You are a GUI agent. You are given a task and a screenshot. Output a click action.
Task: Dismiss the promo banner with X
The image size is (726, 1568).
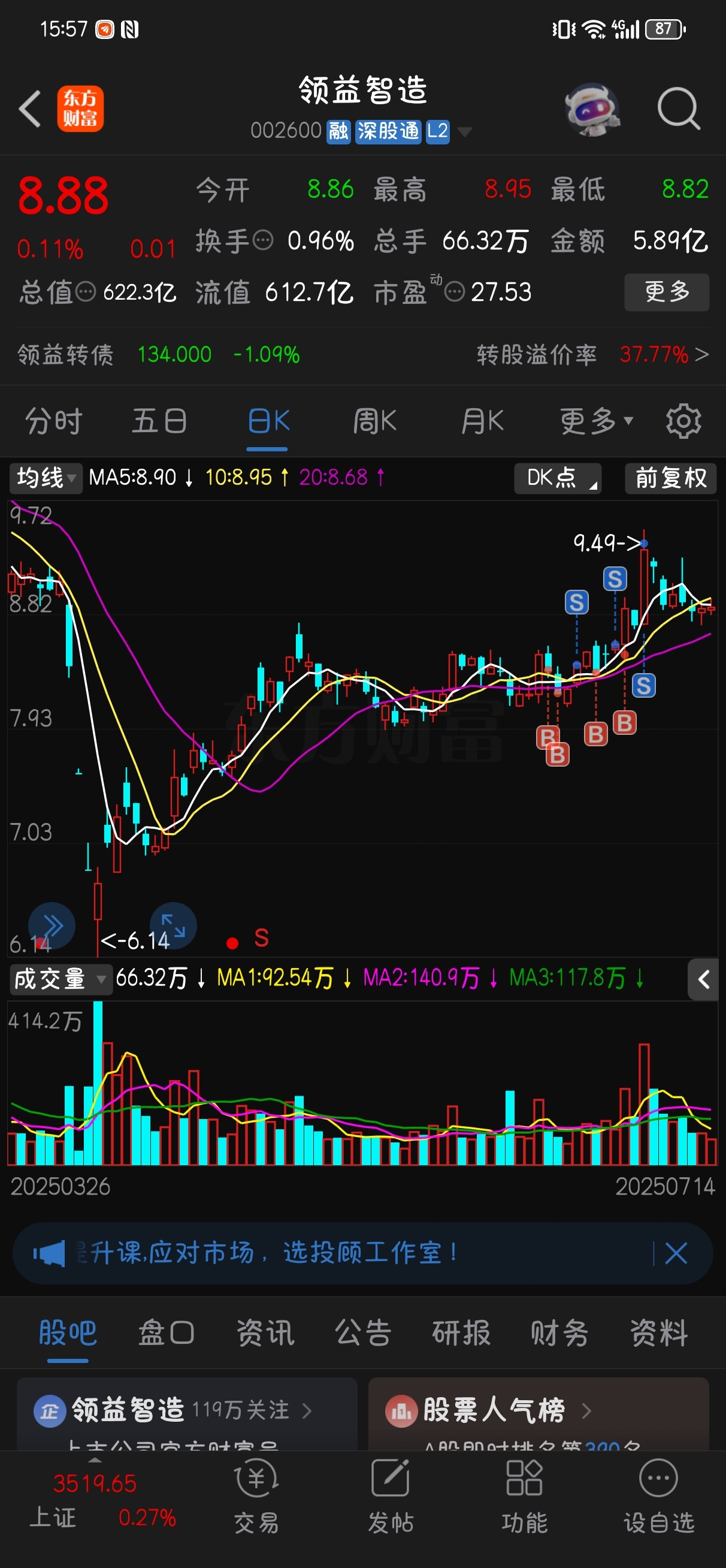click(x=676, y=1253)
